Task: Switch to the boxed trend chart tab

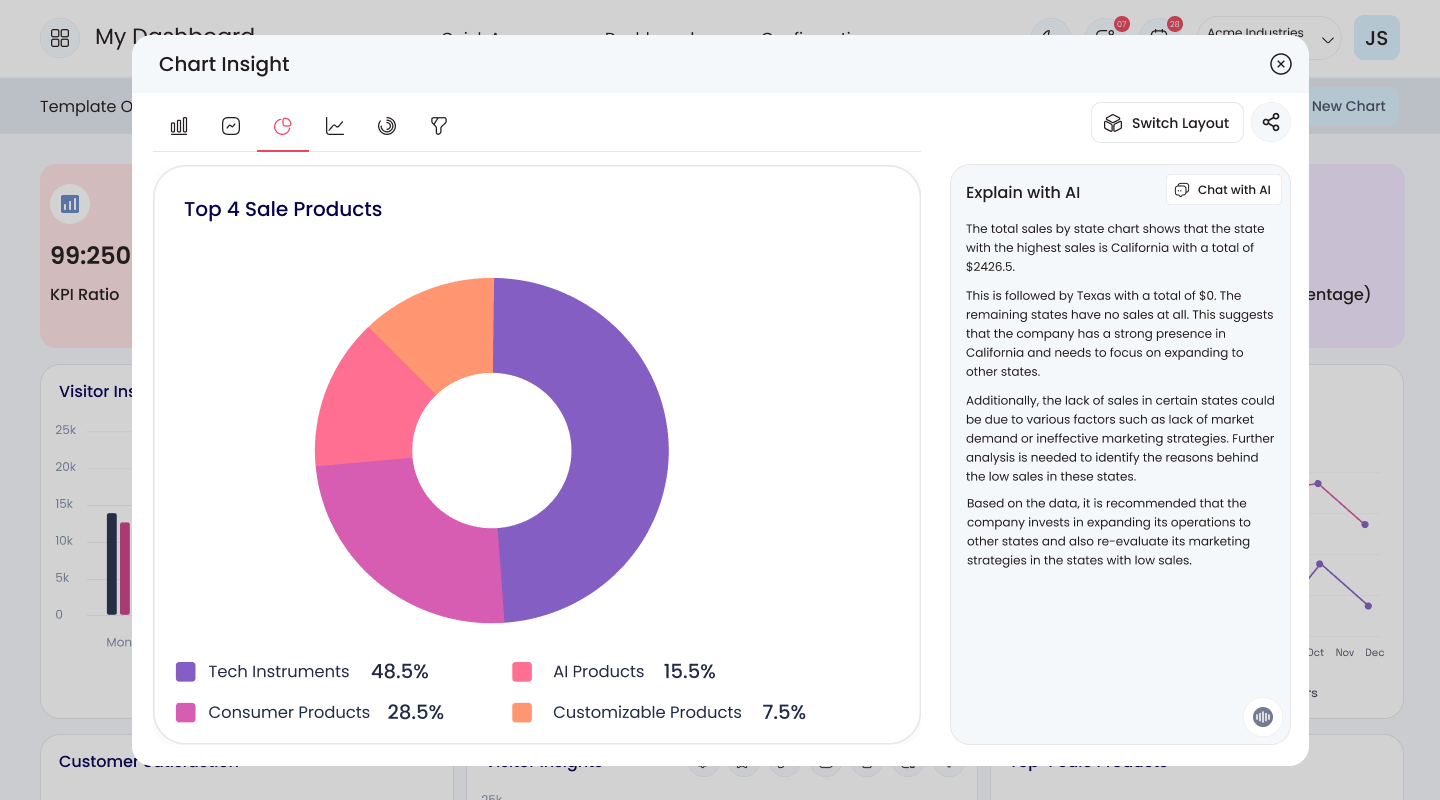Action: pos(231,126)
